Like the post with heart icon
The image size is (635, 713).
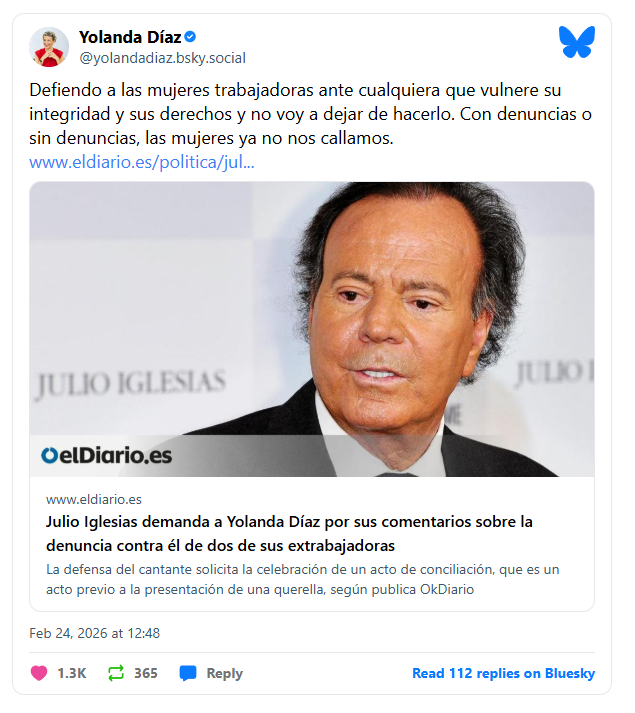click(39, 673)
